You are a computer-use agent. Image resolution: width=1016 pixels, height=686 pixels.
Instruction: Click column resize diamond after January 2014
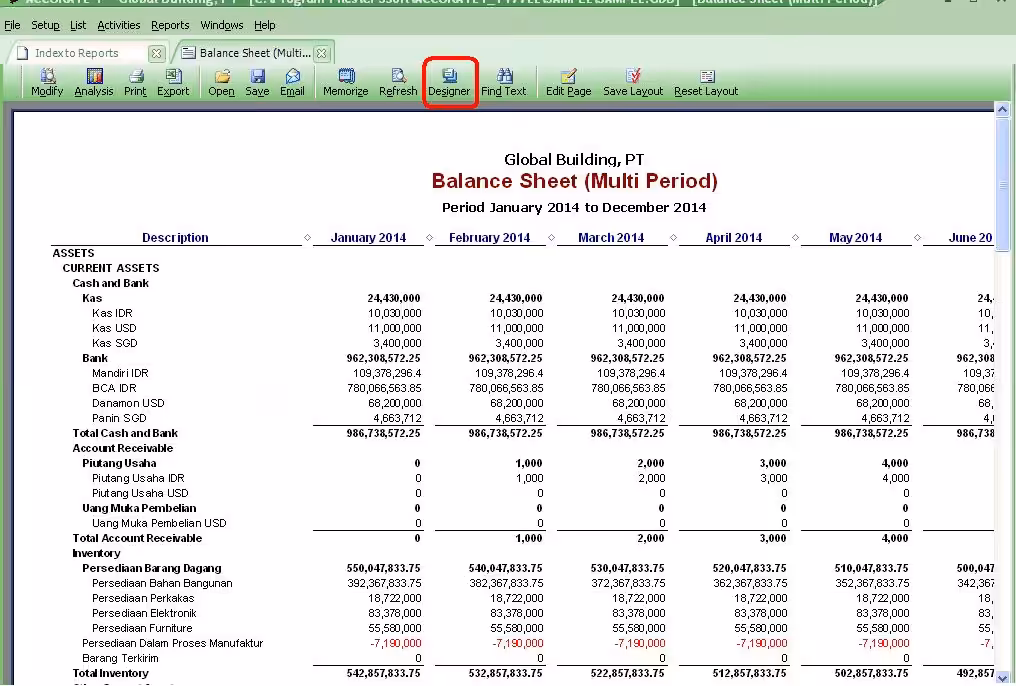pos(430,238)
